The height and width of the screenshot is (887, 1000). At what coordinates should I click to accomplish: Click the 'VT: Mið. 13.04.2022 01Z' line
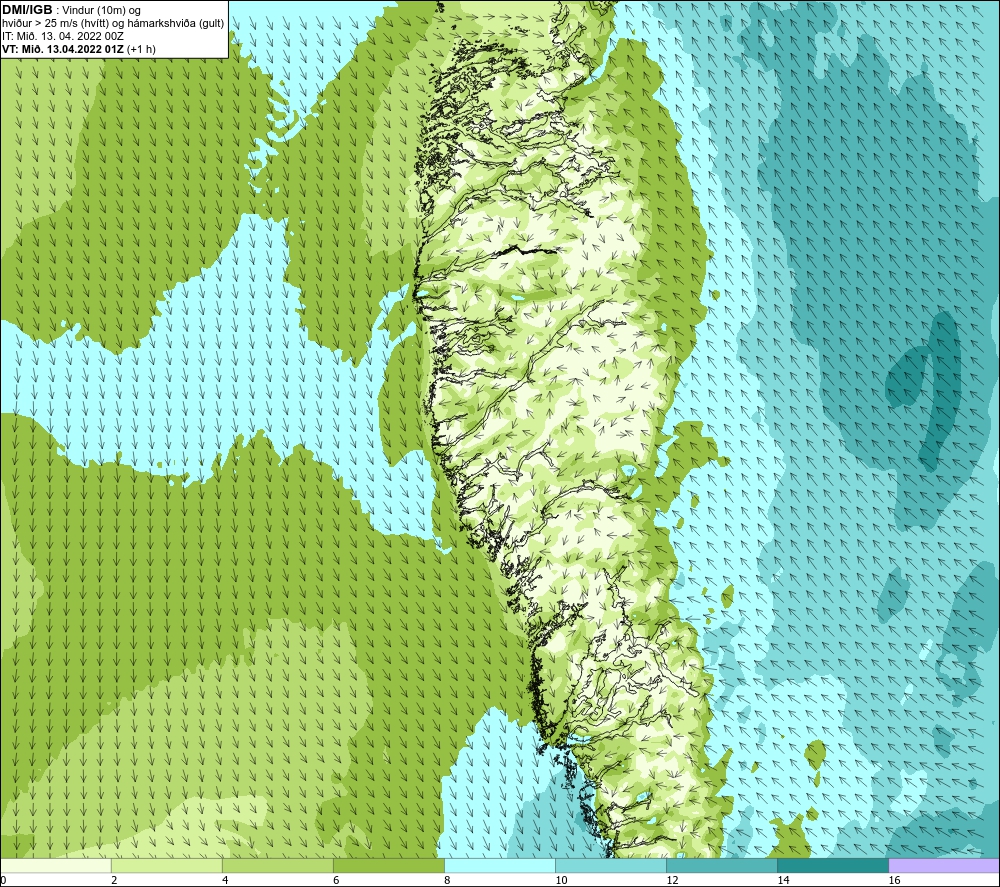63,49
